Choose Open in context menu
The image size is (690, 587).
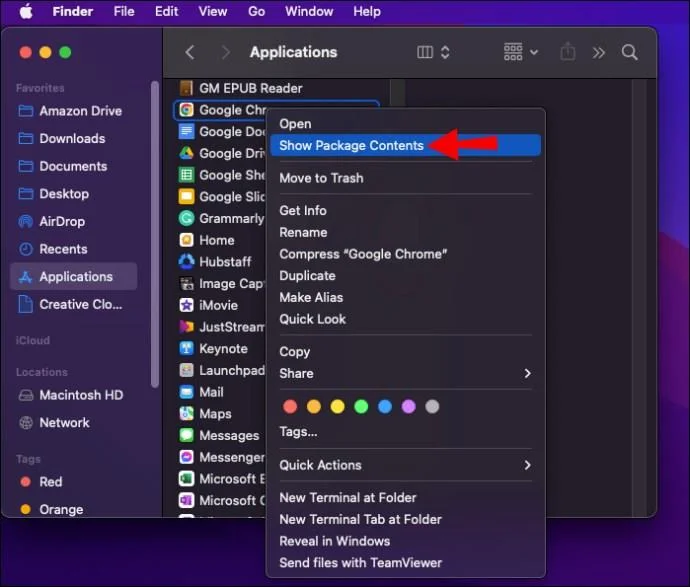pyautogui.click(x=405, y=124)
